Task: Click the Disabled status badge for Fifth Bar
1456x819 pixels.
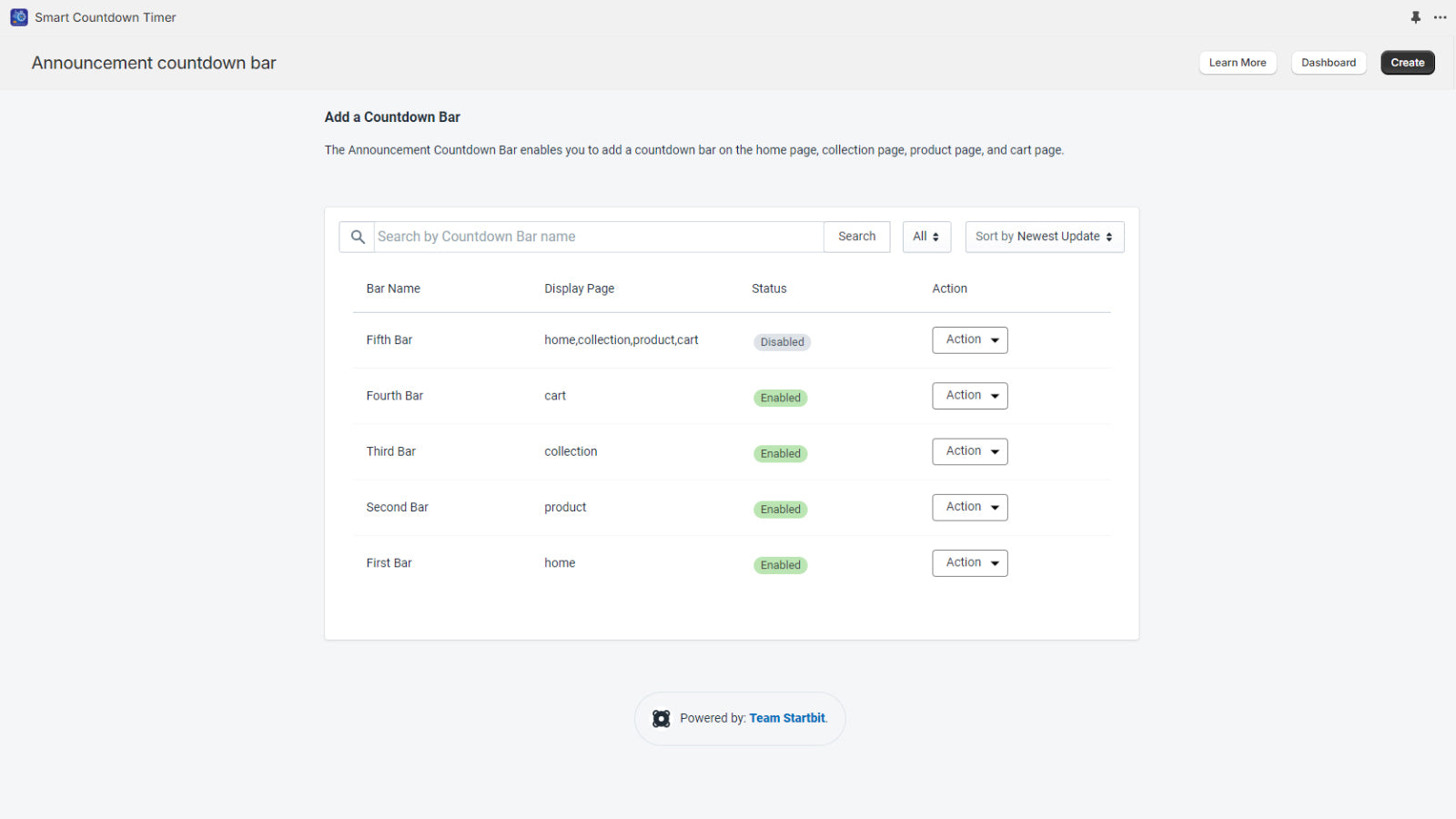Action: (782, 342)
